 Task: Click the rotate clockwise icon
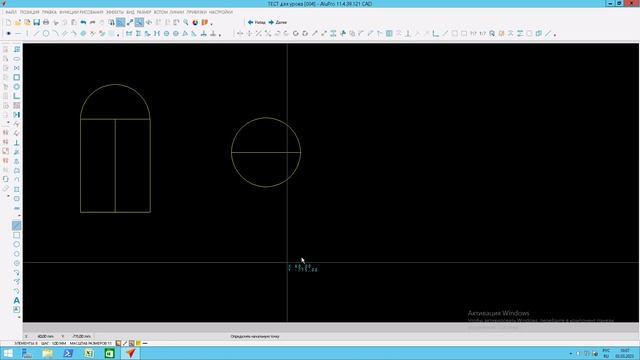[296, 33]
